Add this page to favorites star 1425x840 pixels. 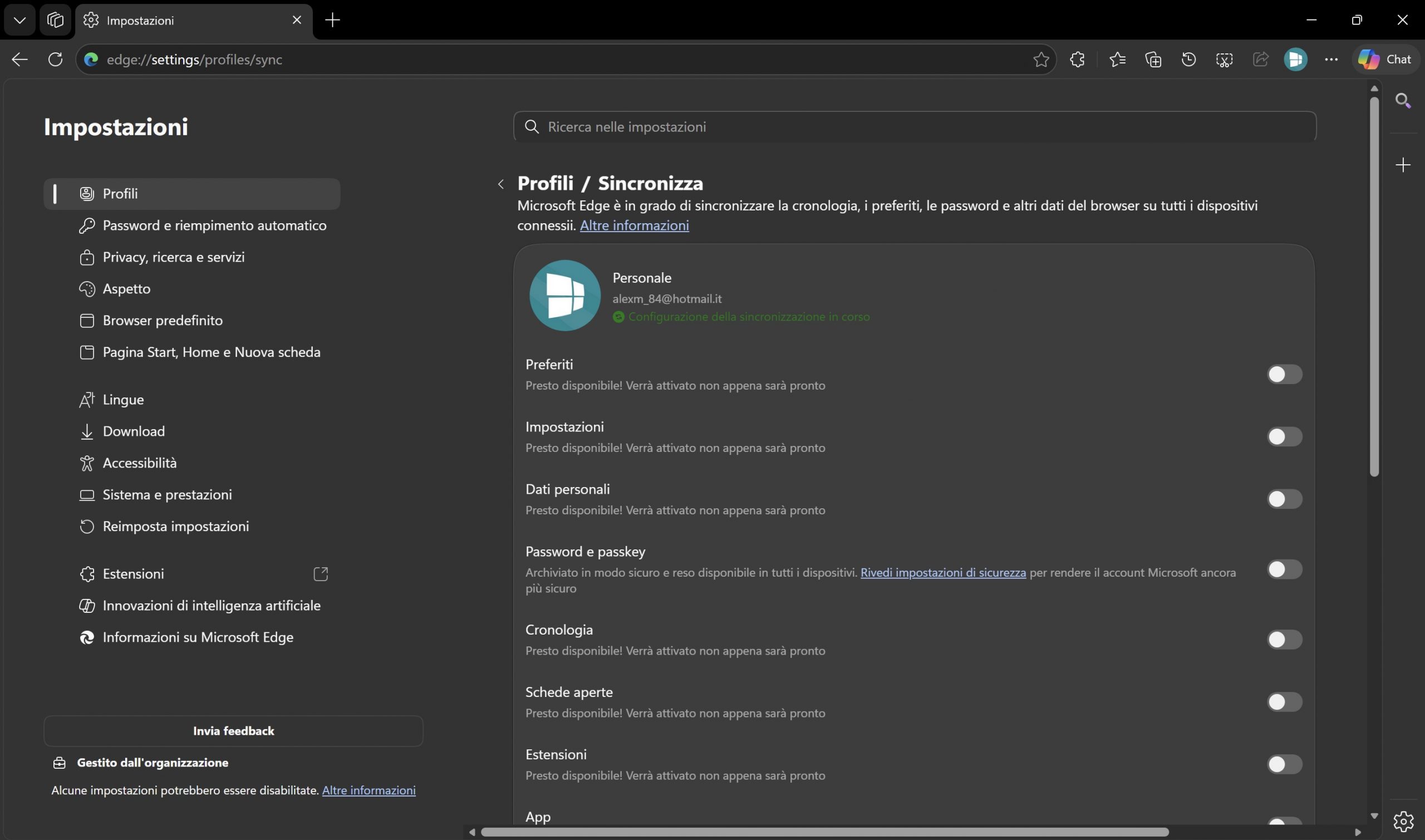coord(1040,60)
